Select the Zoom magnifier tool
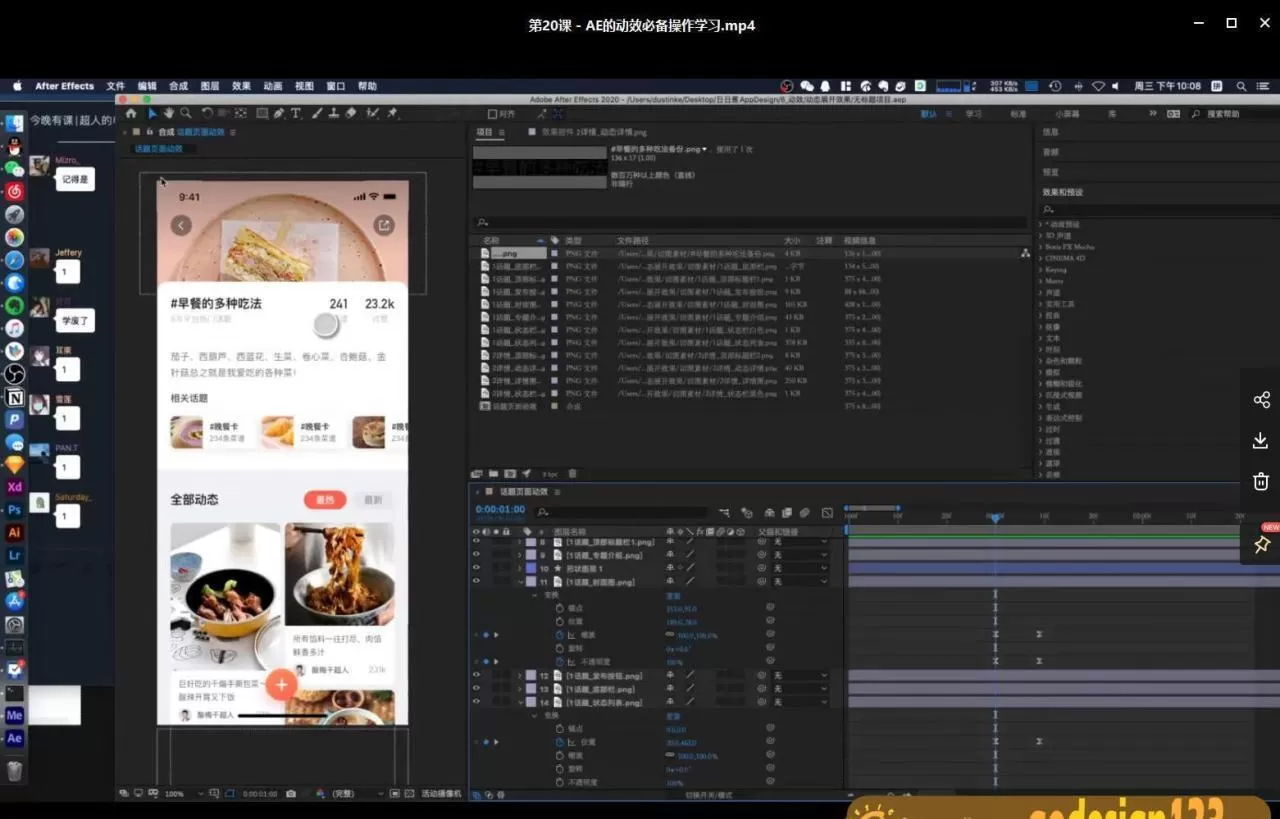 coord(185,114)
